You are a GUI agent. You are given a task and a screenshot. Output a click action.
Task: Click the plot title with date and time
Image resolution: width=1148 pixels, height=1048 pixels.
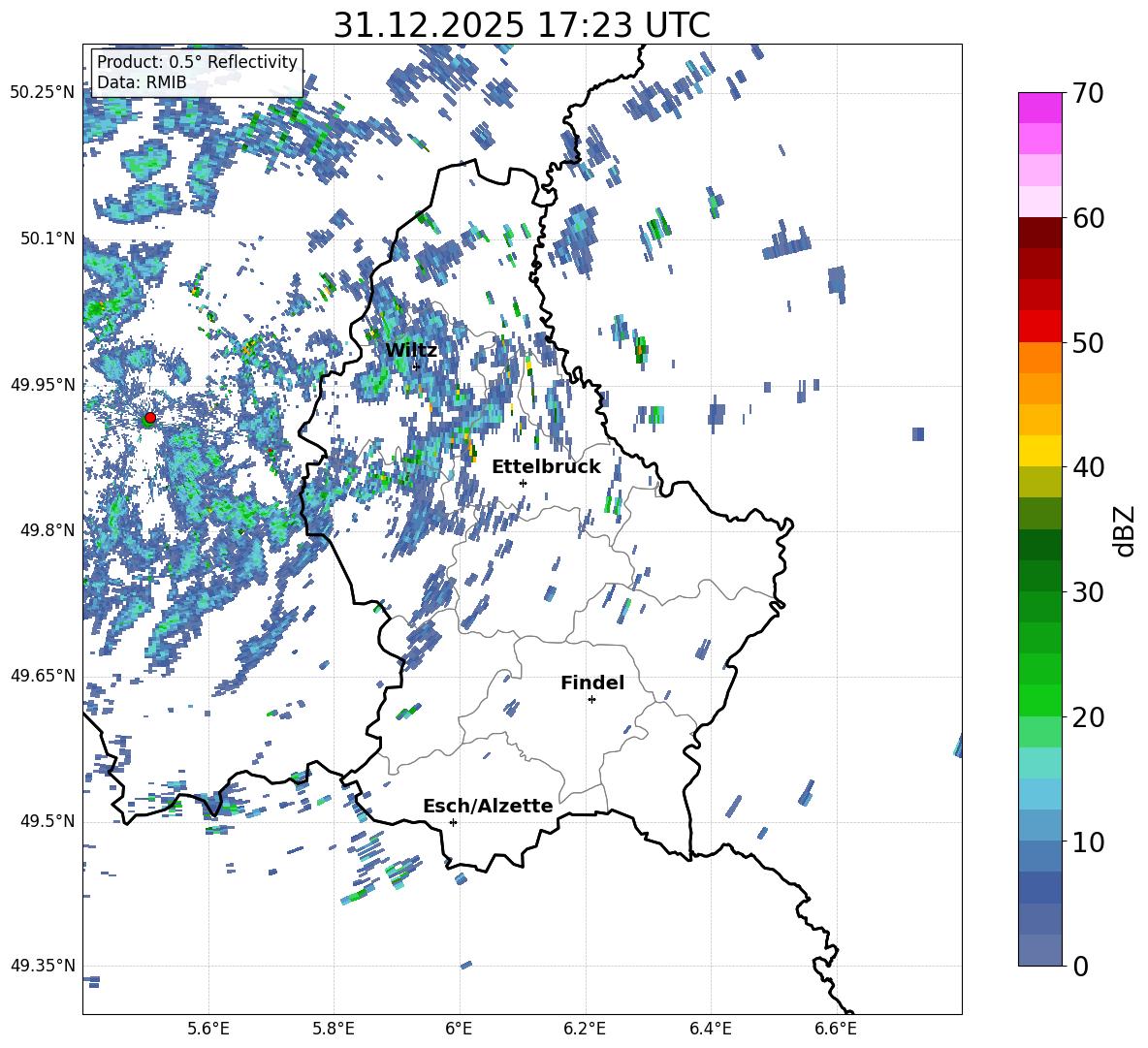coord(522,25)
